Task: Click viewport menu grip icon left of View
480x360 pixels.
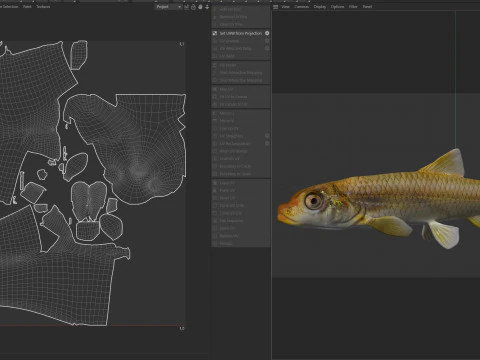Action: [x=276, y=7]
